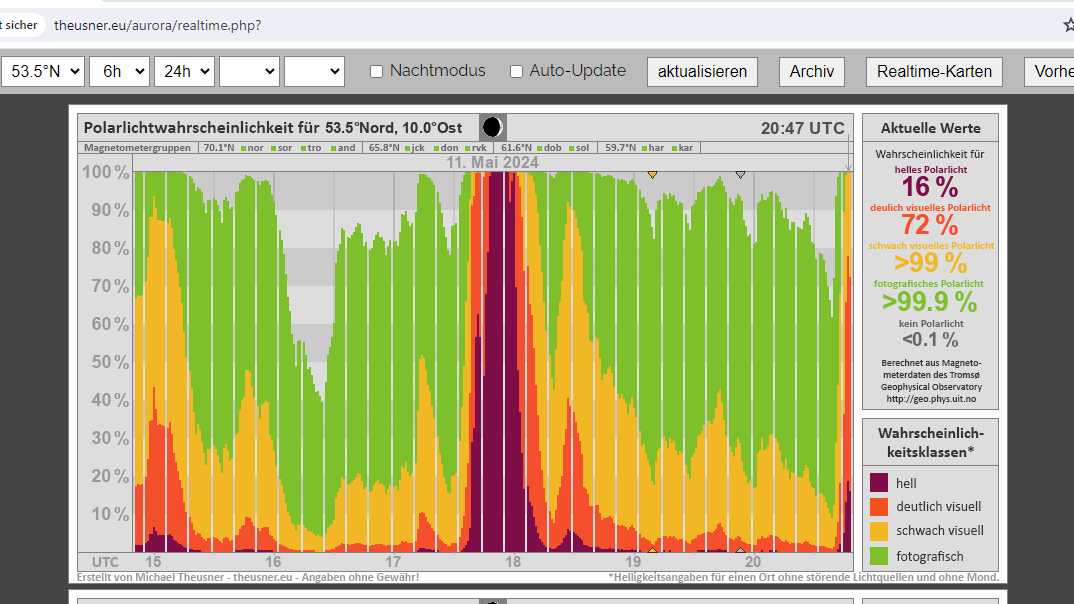
Task: Click the gray triangle marker atop the chart
Action: (740, 175)
